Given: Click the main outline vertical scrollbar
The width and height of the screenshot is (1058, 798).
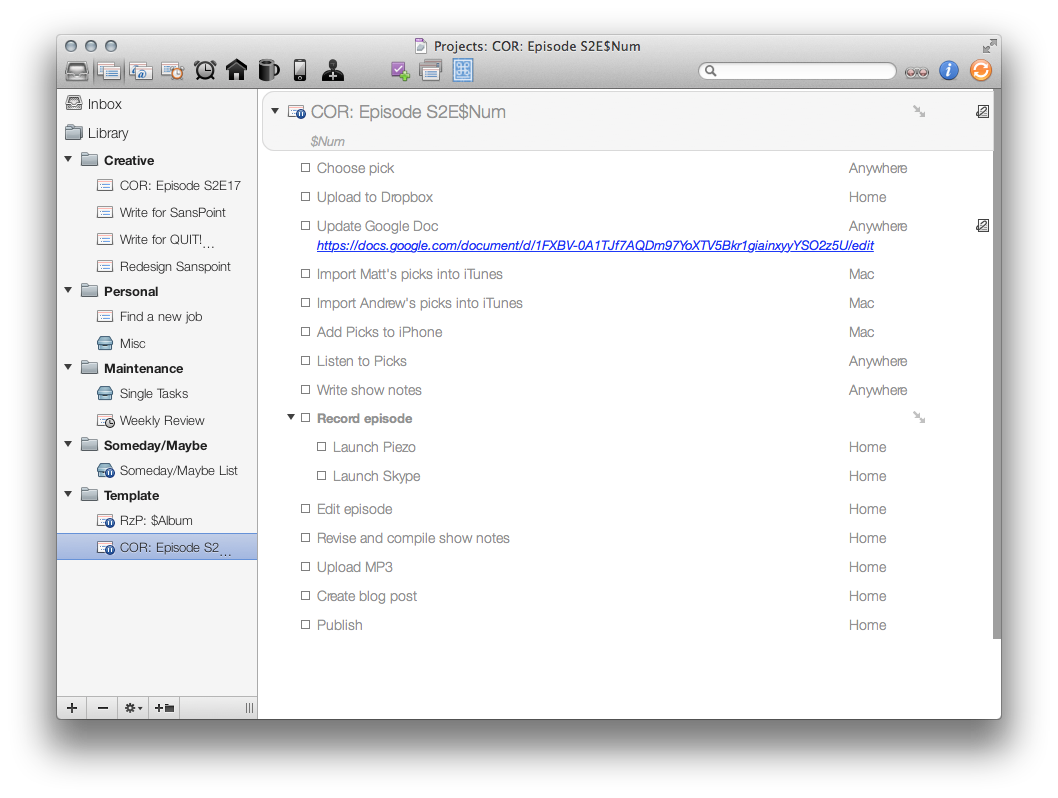Looking at the screenshot, I should pyautogui.click(x=997, y=364).
